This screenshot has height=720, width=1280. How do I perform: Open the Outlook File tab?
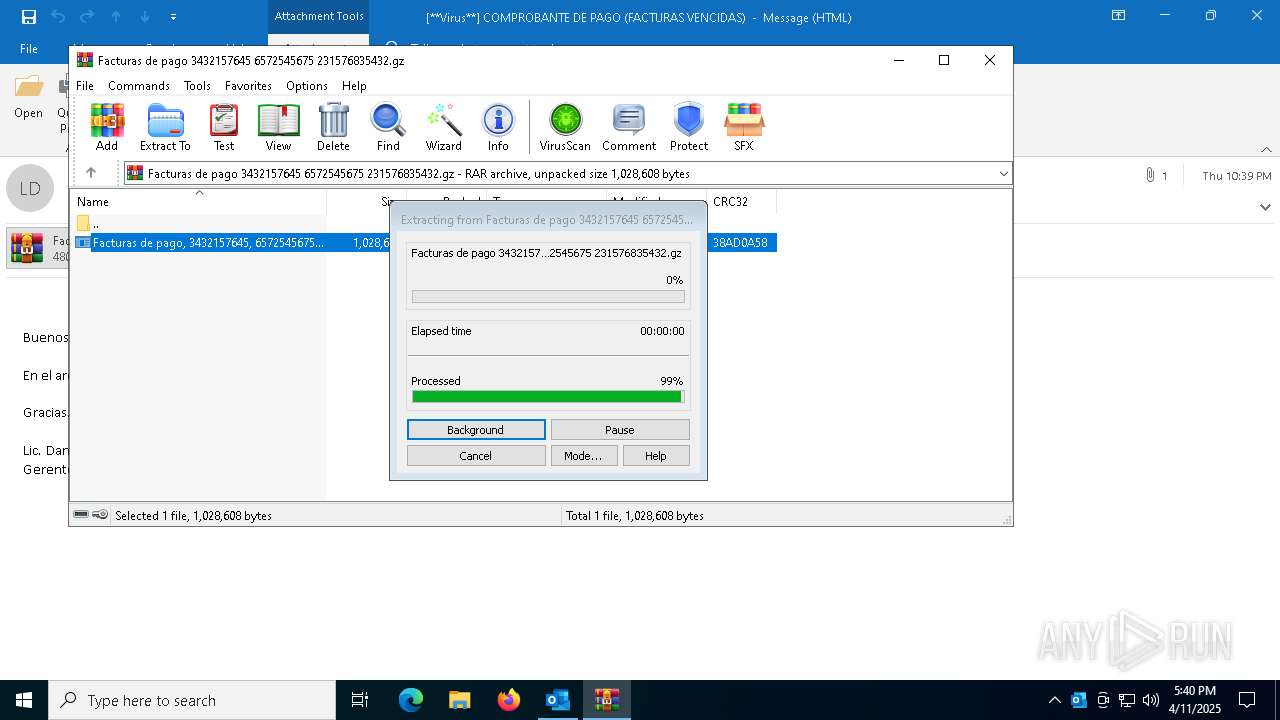(29, 48)
